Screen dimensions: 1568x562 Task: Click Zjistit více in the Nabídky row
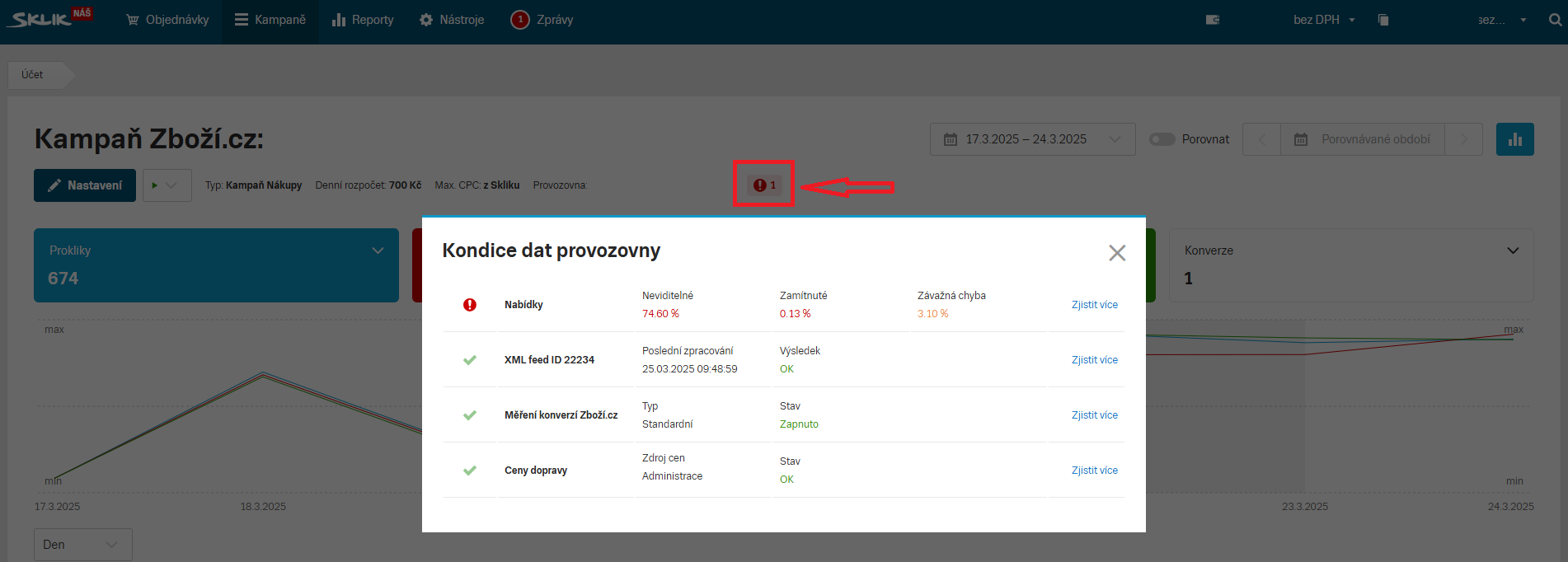(1095, 305)
